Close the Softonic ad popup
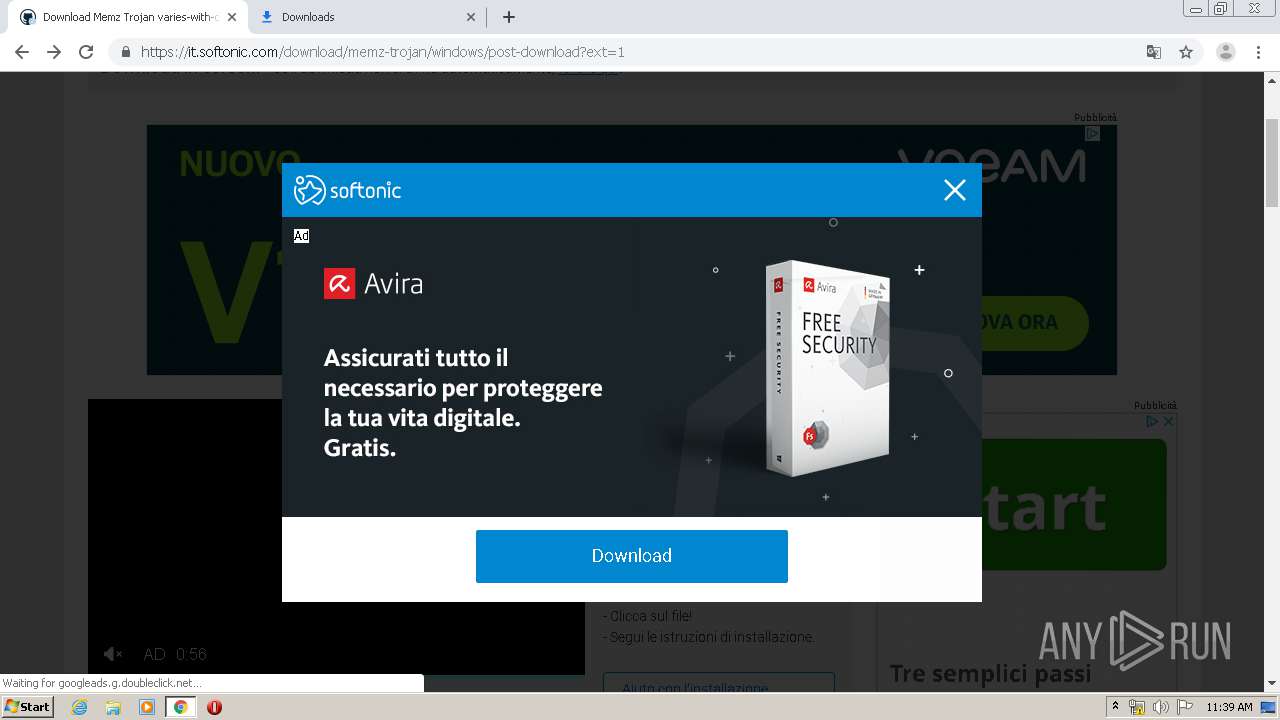Screen dimensions: 1280x720 tap(955, 190)
